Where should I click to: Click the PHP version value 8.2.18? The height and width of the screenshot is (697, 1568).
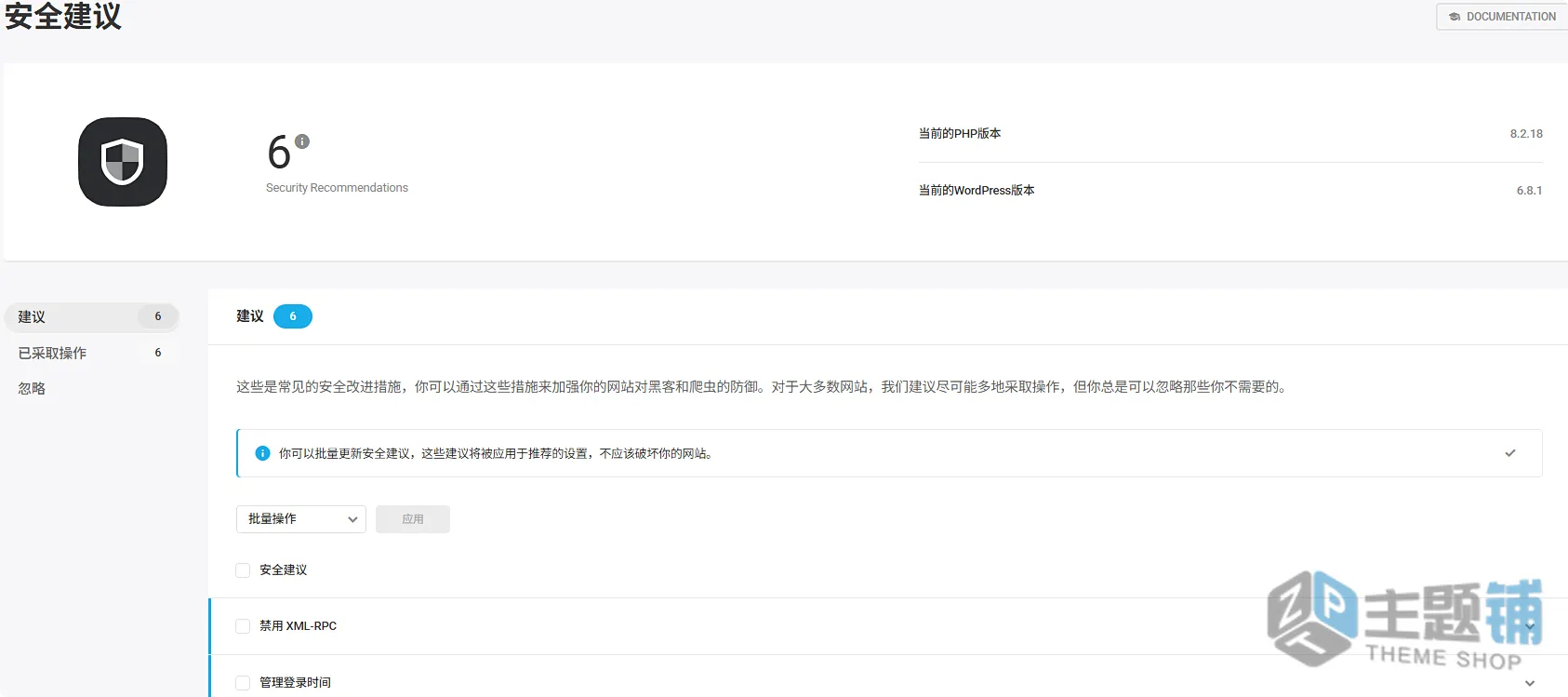pyautogui.click(x=1526, y=134)
